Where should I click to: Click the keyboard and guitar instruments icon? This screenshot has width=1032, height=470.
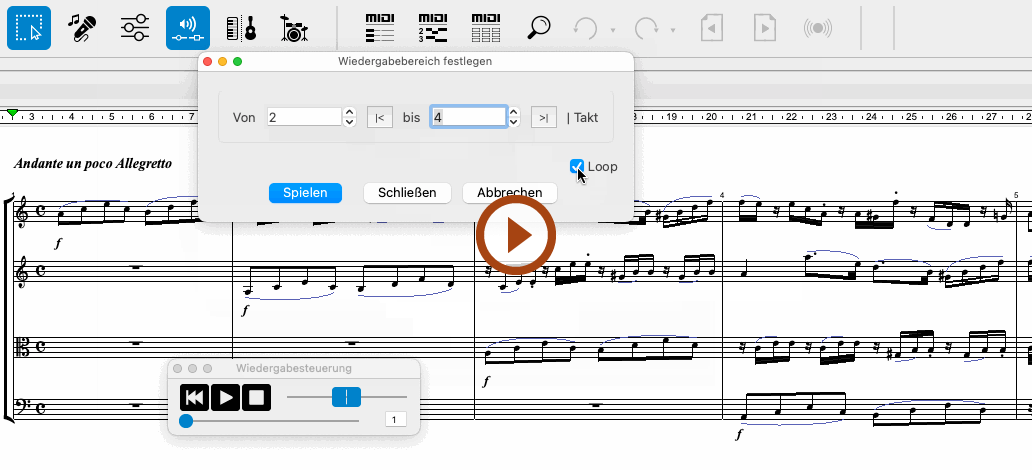tap(241, 28)
